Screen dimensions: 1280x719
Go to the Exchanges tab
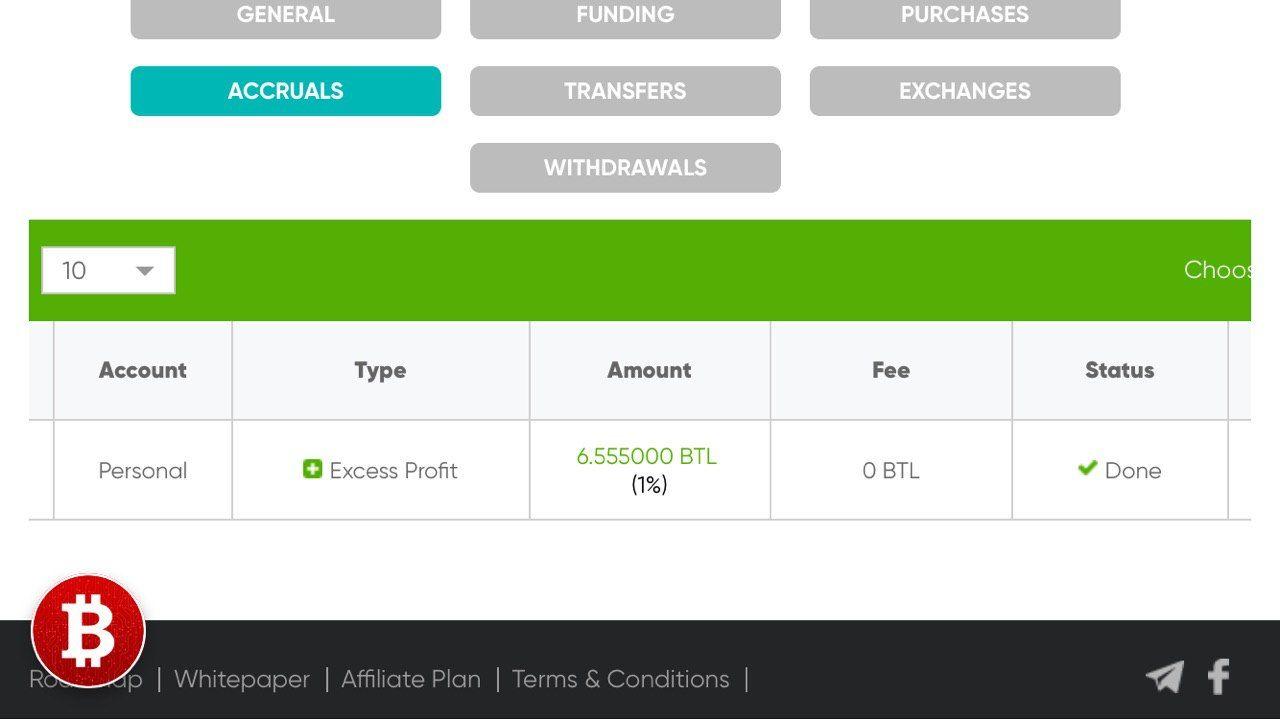[x=964, y=91]
